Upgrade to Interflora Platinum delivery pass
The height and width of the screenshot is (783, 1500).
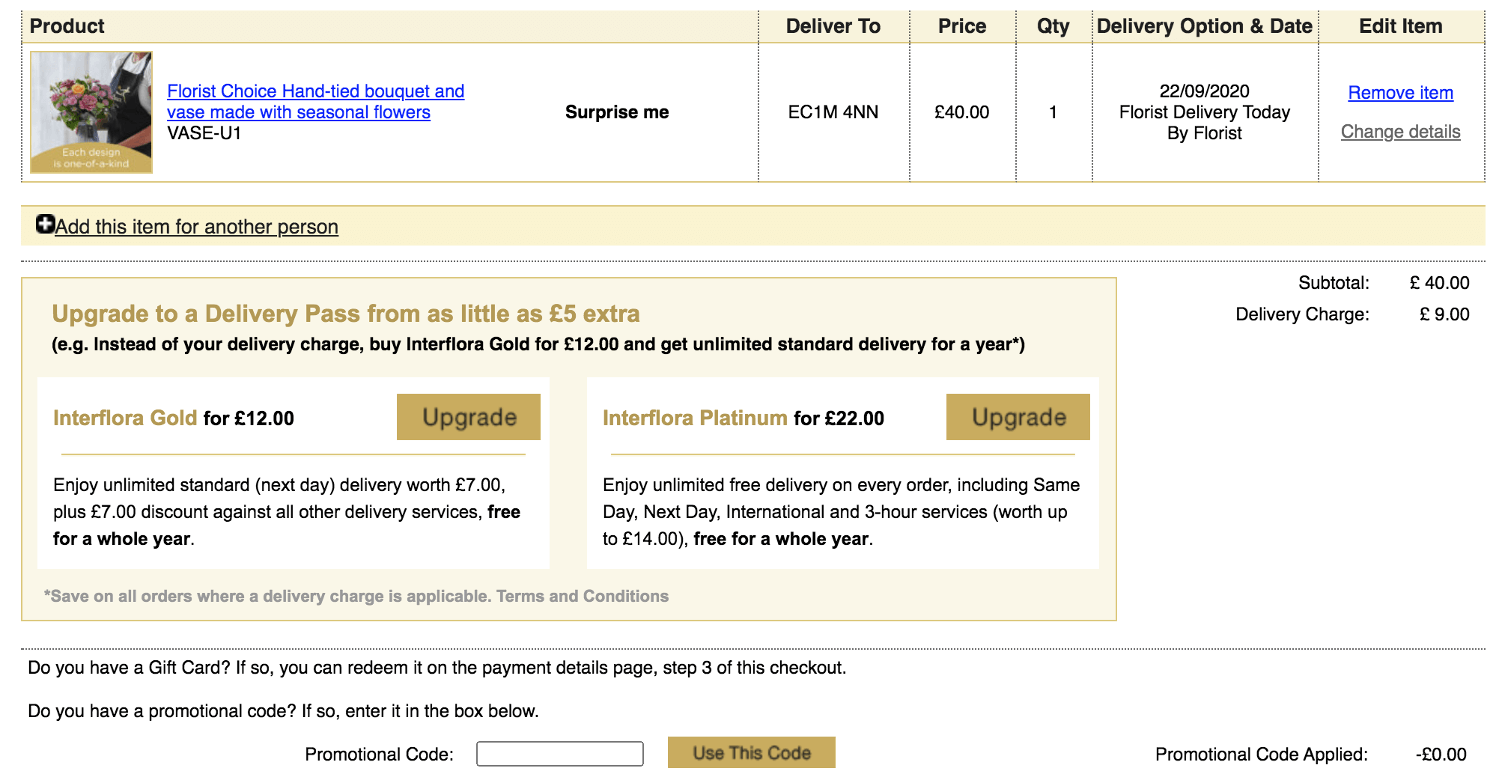(1018, 417)
